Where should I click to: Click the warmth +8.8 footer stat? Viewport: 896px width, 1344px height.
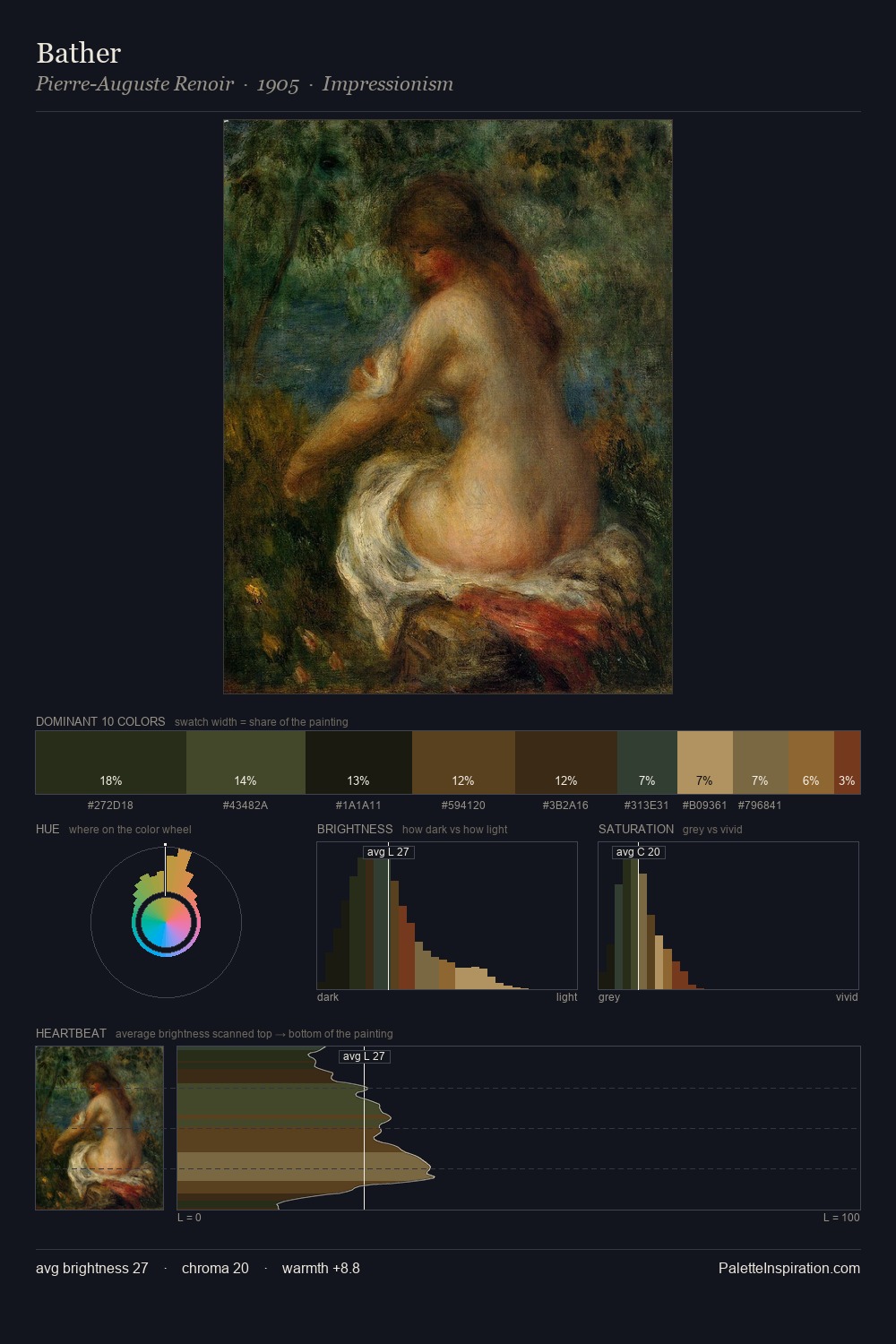pyautogui.click(x=321, y=1269)
